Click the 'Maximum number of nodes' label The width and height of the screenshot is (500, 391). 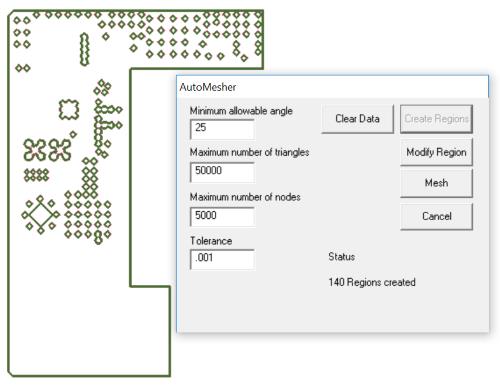click(x=245, y=197)
